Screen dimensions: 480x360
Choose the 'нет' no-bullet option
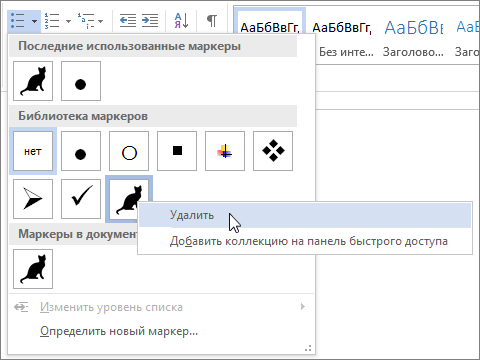[x=33, y=151]
